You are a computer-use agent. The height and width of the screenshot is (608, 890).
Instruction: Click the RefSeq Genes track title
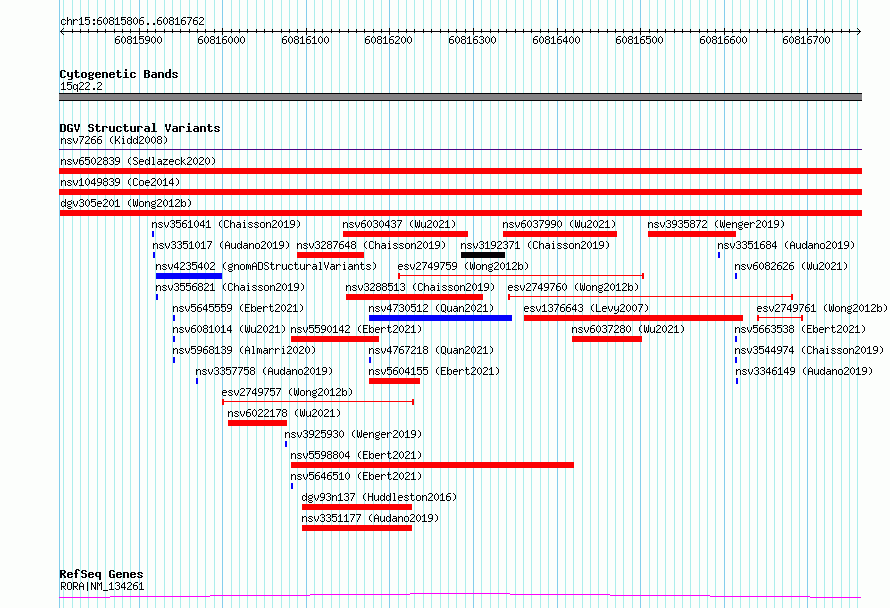tap(101, 574)
